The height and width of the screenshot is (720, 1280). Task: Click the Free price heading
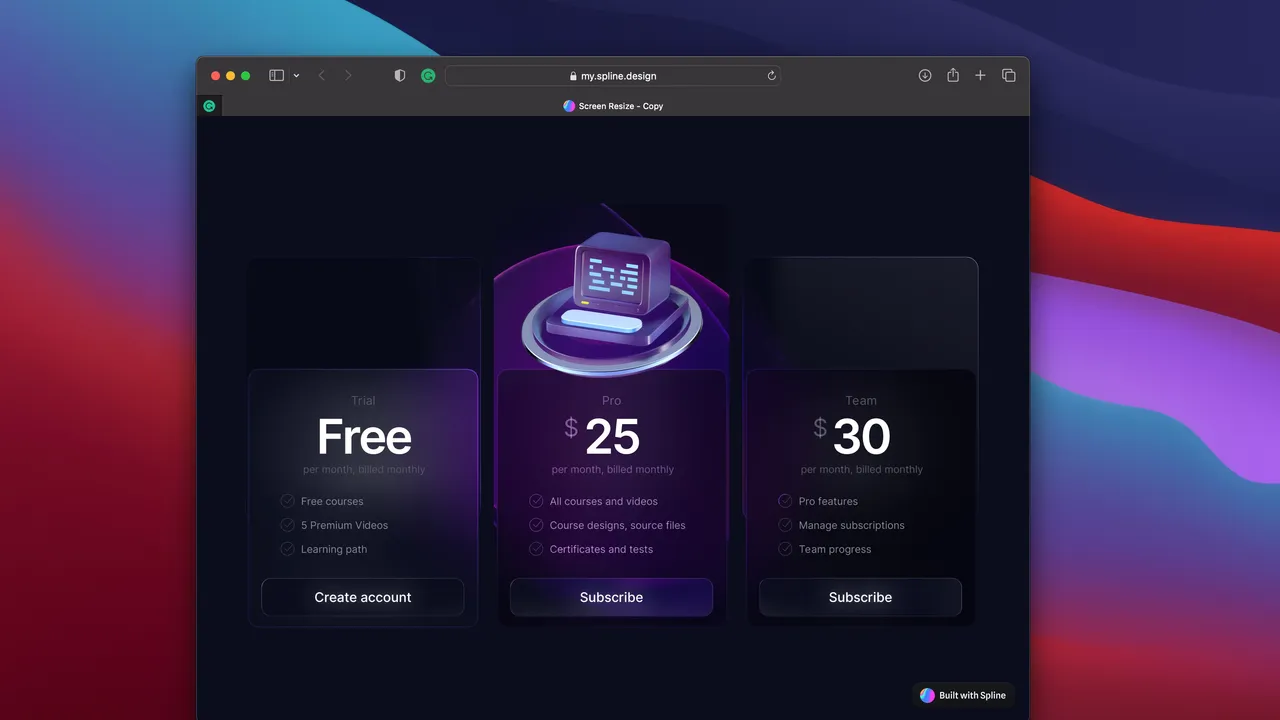[x=364, y=437]
